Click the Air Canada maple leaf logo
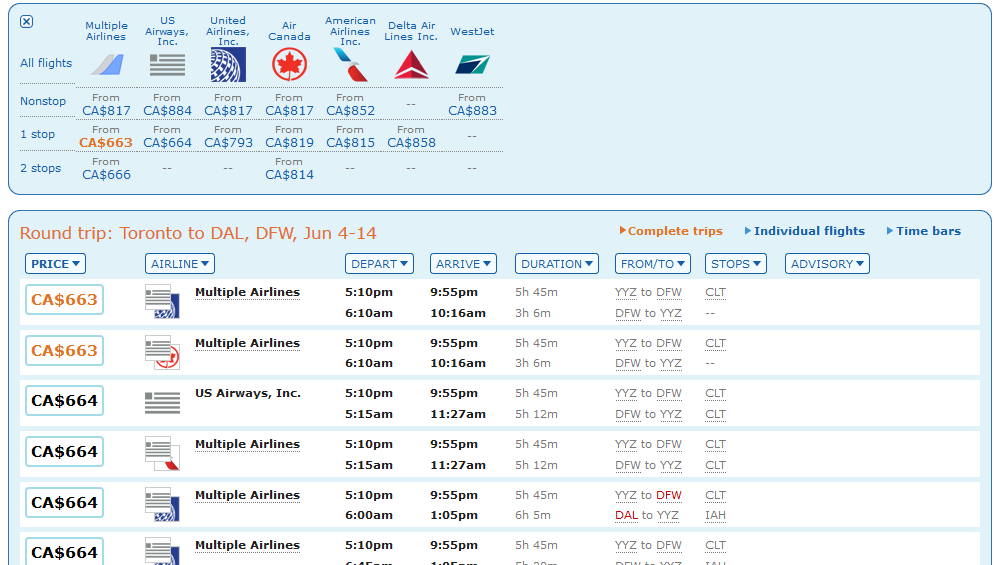Viewport: 997px width, 565px height. 289,65
